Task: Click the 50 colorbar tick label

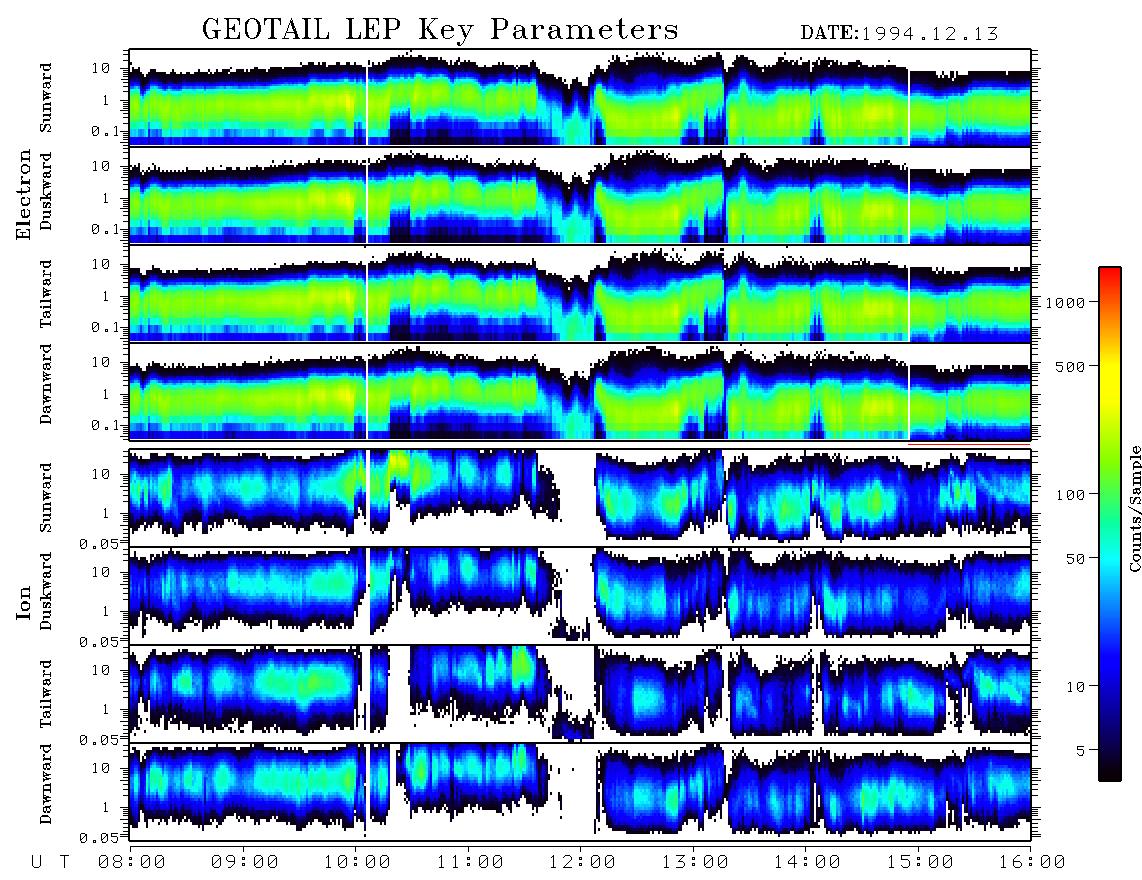Action: [x=1076, y=559]
